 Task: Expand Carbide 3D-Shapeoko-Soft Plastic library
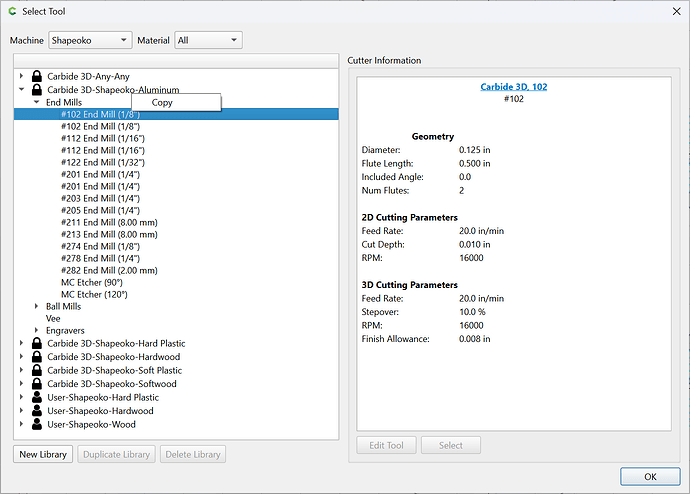pyautogui.click(x=21, y=370)
